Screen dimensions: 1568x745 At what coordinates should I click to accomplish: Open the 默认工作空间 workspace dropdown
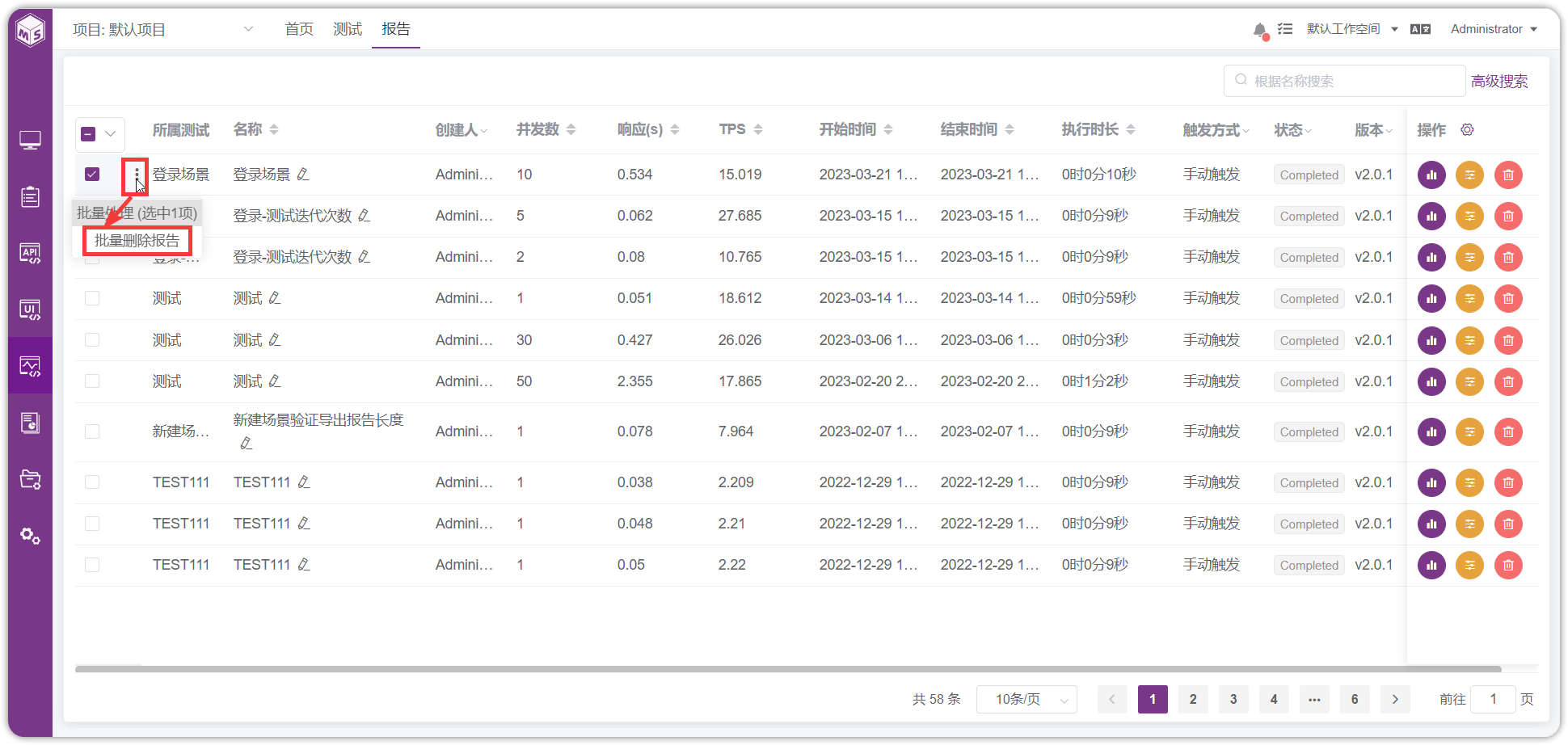pyautogui.click(x=1352, y=29)
